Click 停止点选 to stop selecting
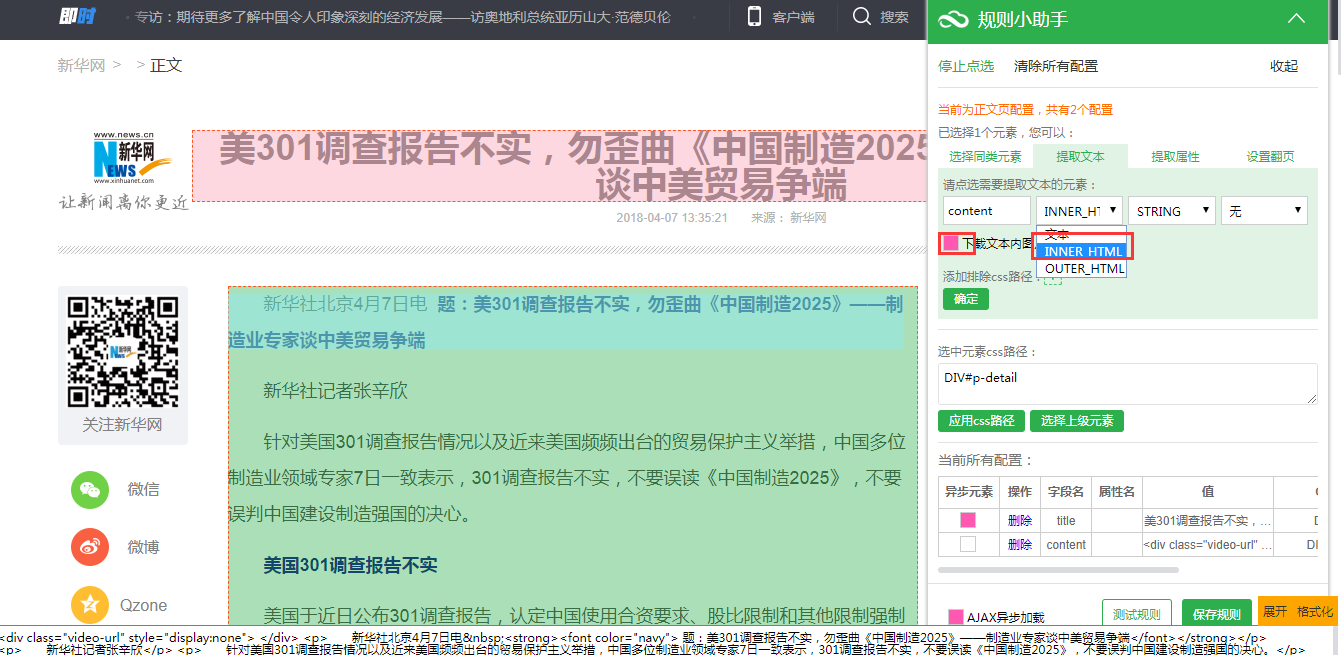1341x655 pixels. pyautogui.click(x=966, y=66)
